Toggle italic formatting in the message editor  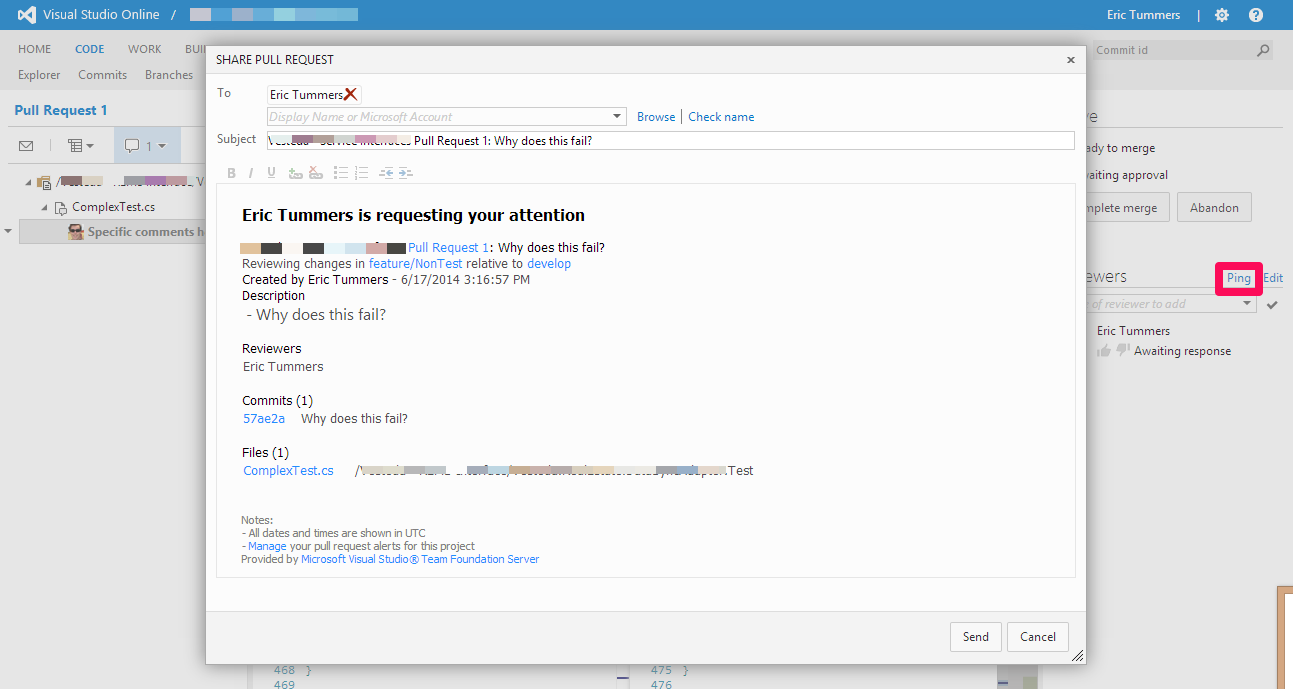click(250, 173)
